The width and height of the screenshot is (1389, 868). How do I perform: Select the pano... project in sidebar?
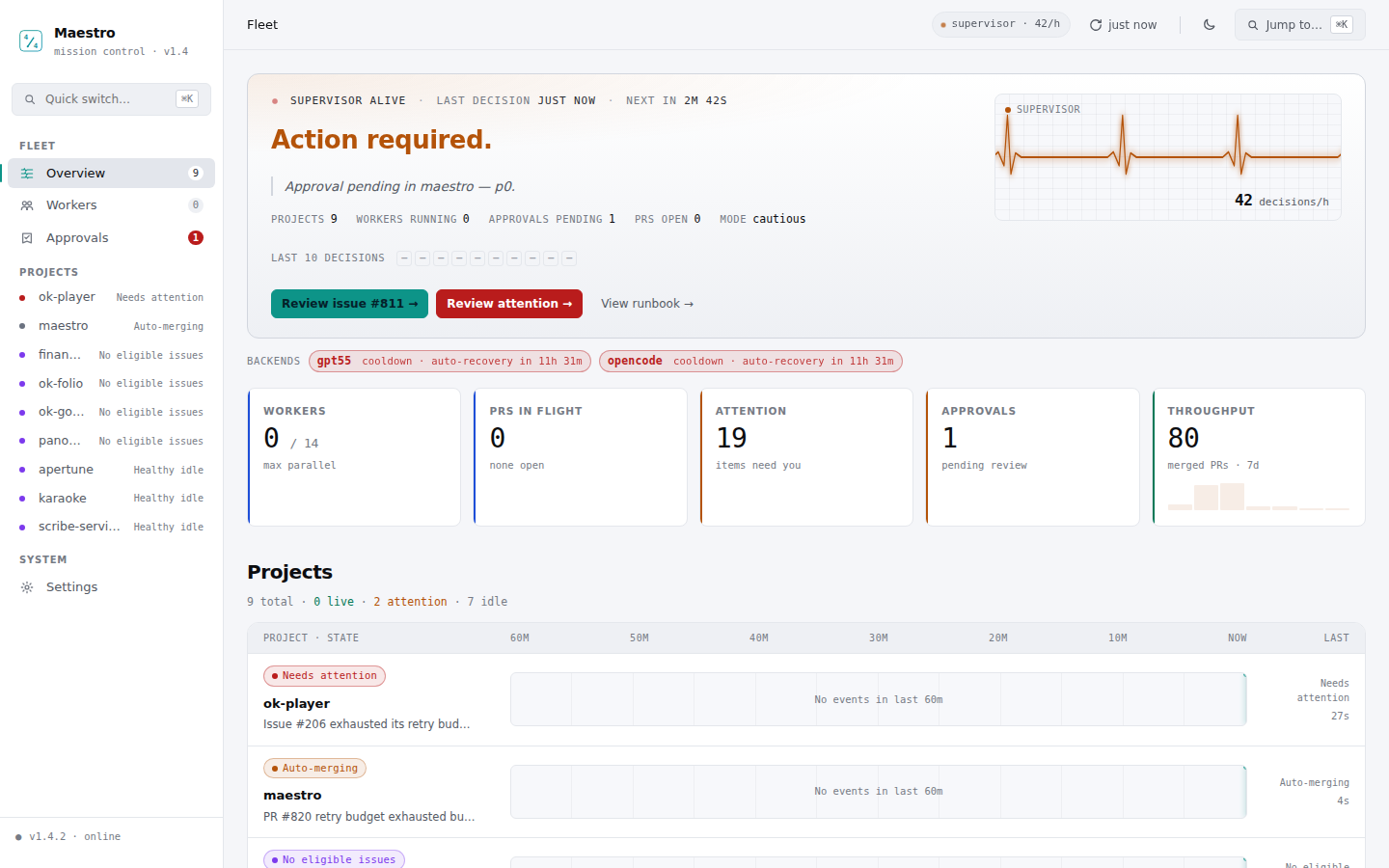pos(111,441)
